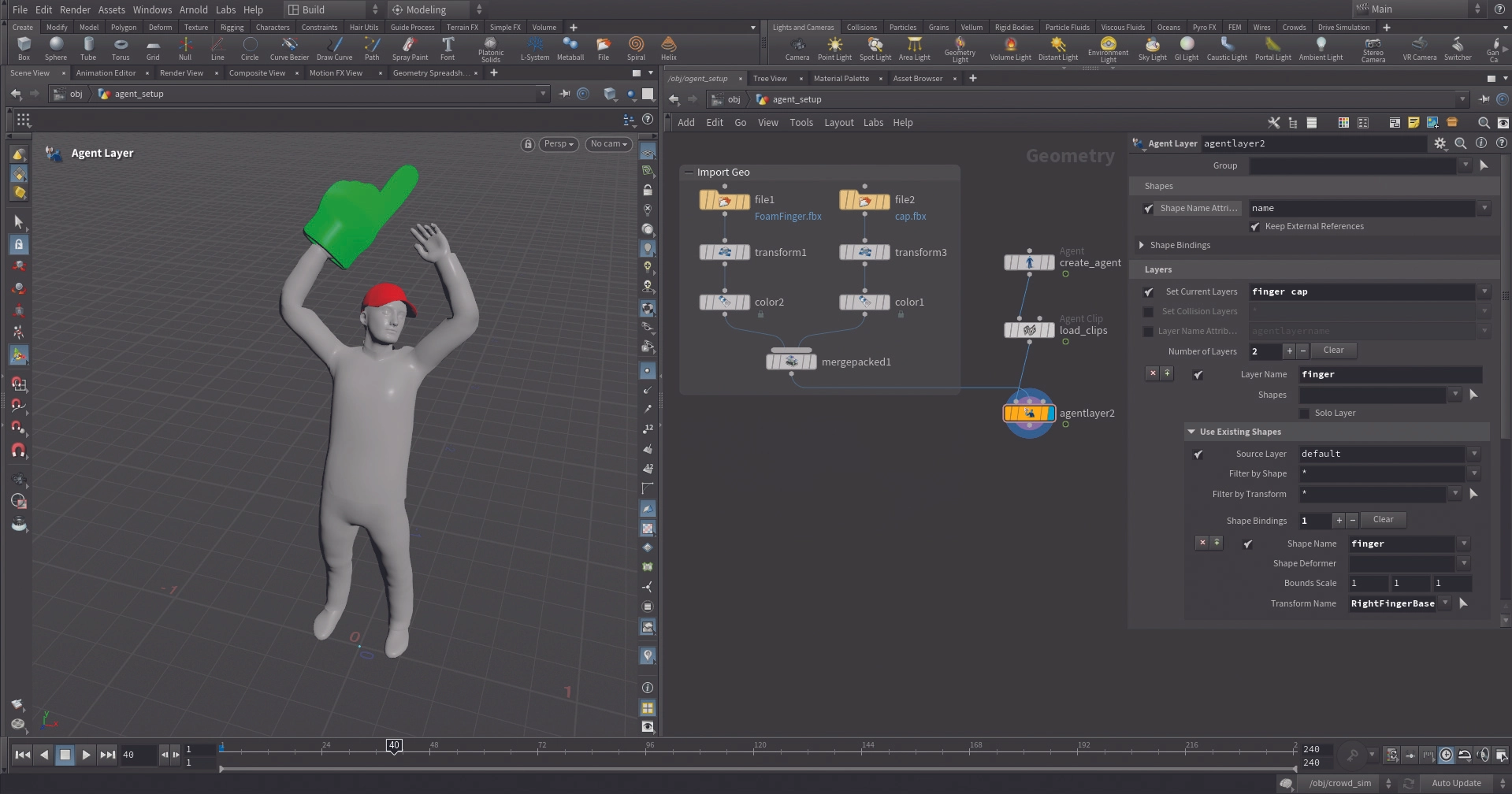Image resolution: width=1512 pixels, height=794 pixels.
Task: Select the Grid shelf tool
Action: [x=153, y=49]
